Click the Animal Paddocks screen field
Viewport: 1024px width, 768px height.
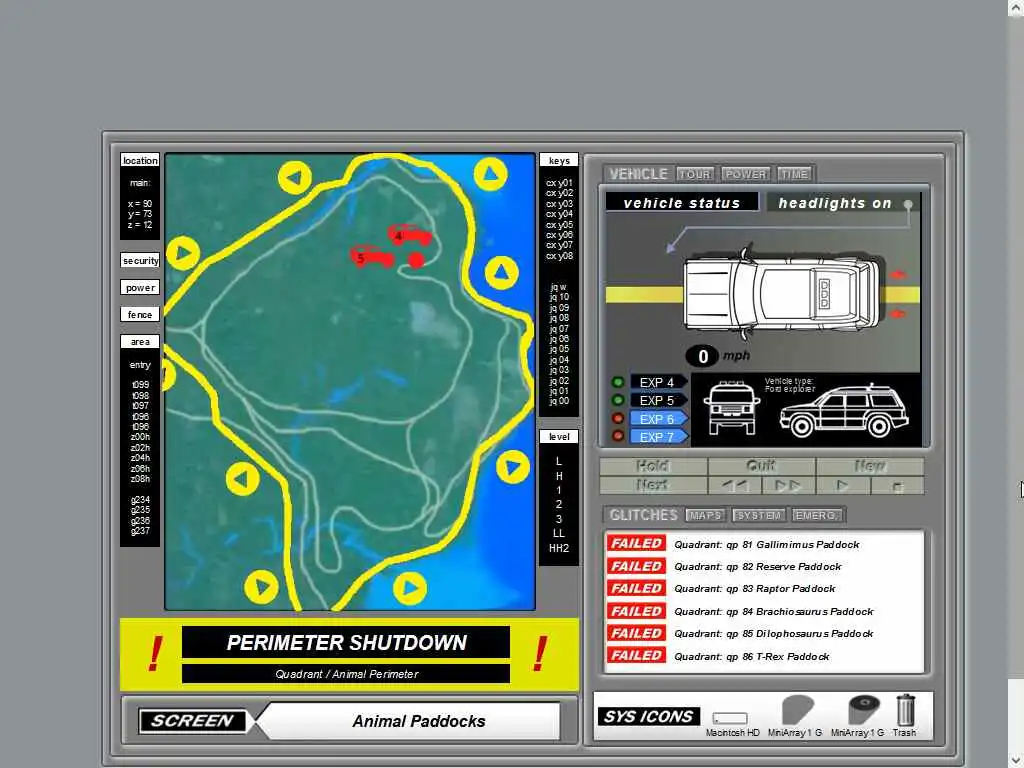click(x=418, y=721)
